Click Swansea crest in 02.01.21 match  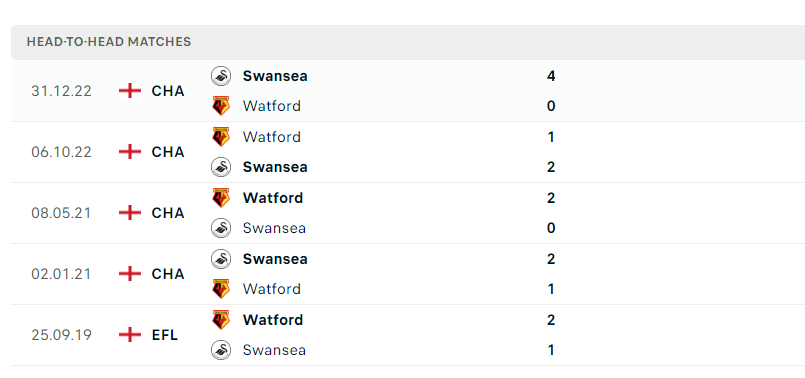(221, 258)
